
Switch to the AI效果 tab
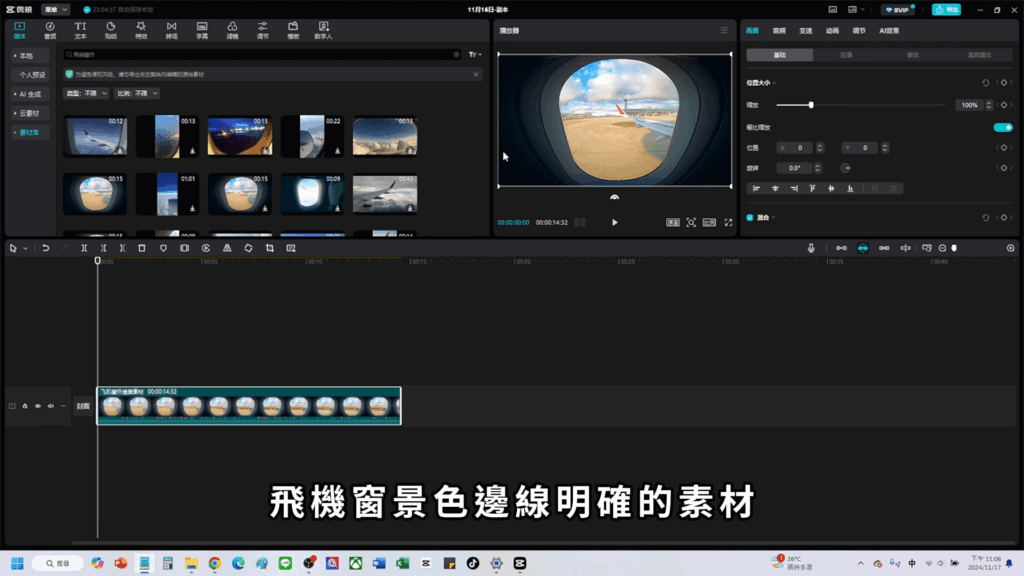click(x=889, y=31)
